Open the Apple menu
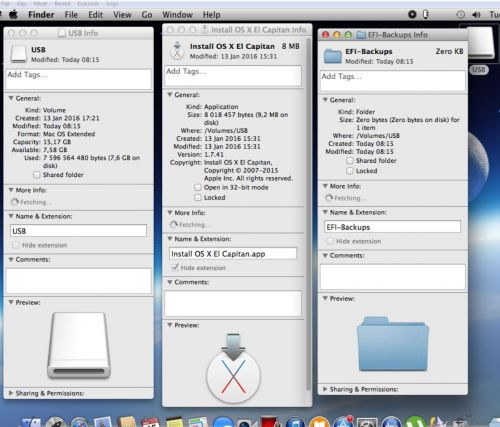This screenshot has width=500, height=427. (13, 15)
